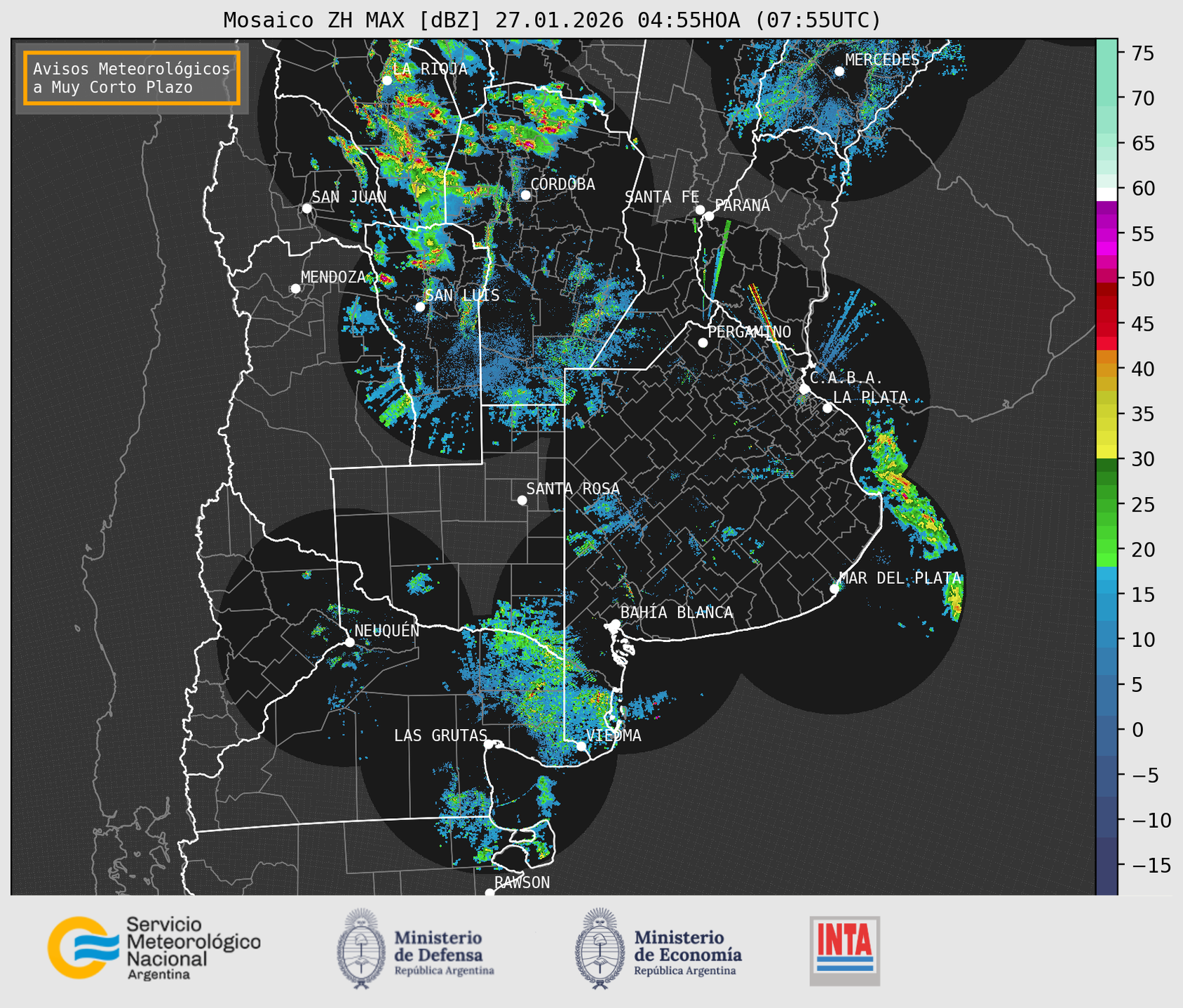Click the 75 value on the dBZ scale
Screen dimensions: 1183x1008
click(1142, 53)
